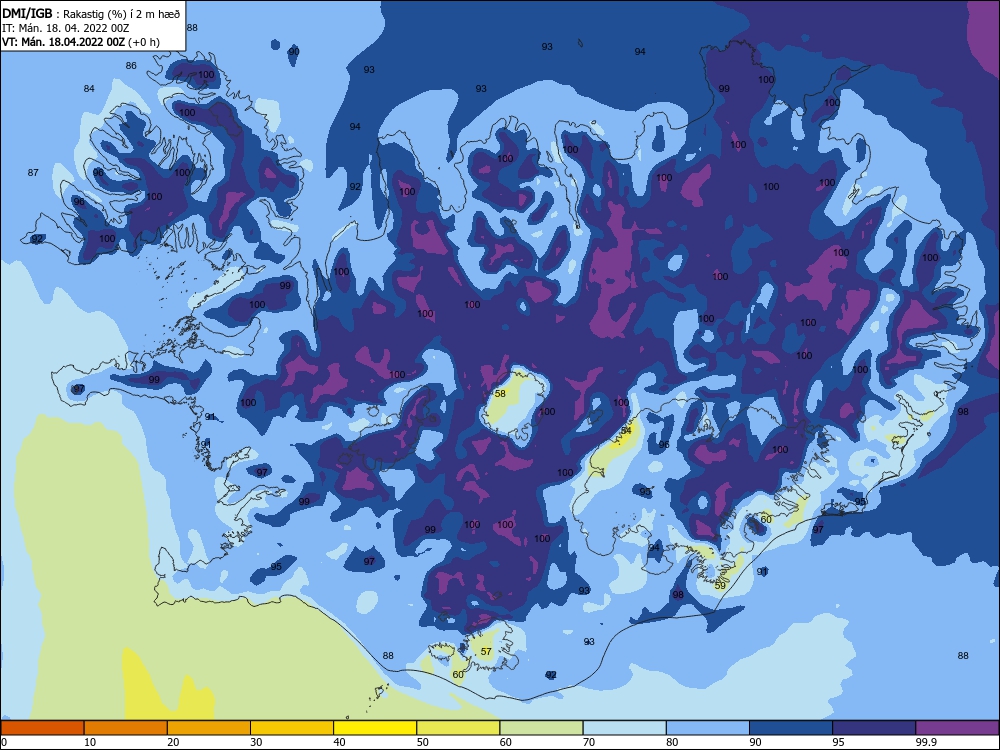1000x750 pixels.
Task: Select the '86' humidity value in the northwest sea
Action: (x=131, y=65)
